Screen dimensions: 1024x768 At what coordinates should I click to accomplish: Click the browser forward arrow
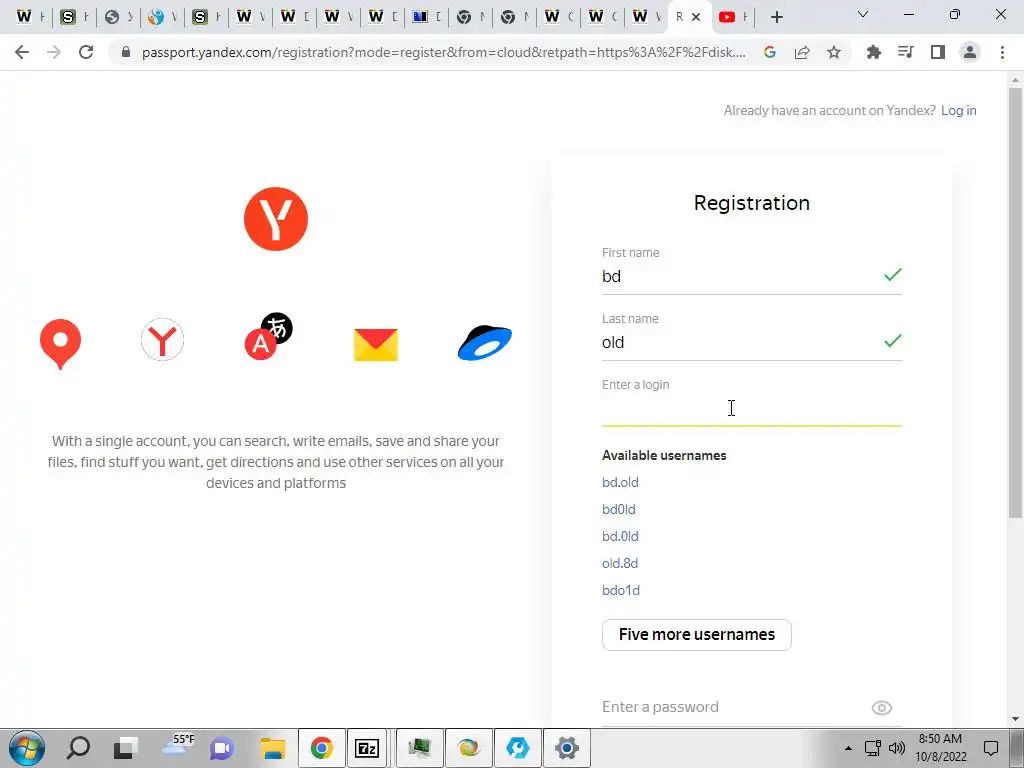coord(54,52)
